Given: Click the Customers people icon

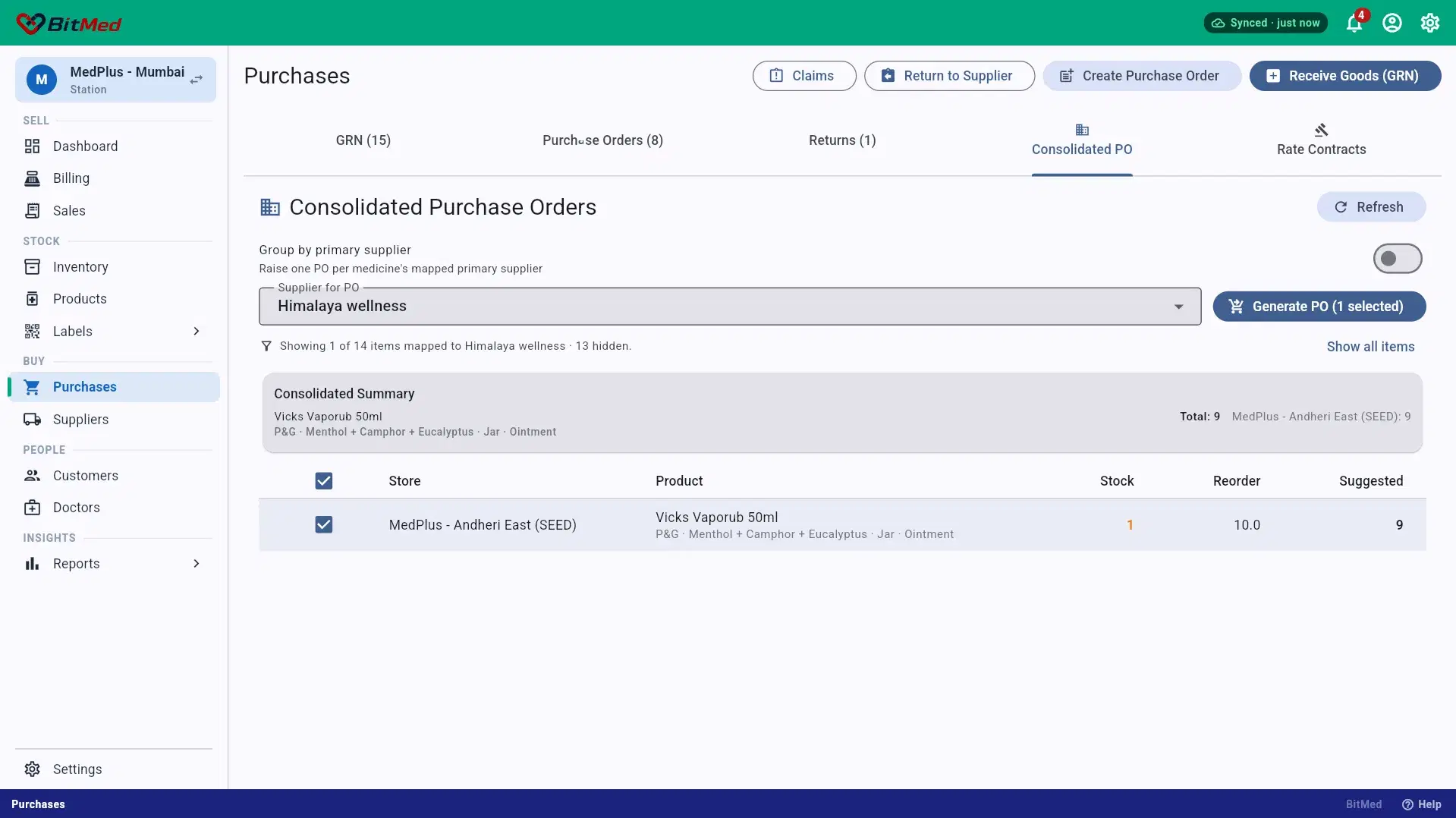Looking at the screenshot, I should pyautogui.click(x=32, y=476).
